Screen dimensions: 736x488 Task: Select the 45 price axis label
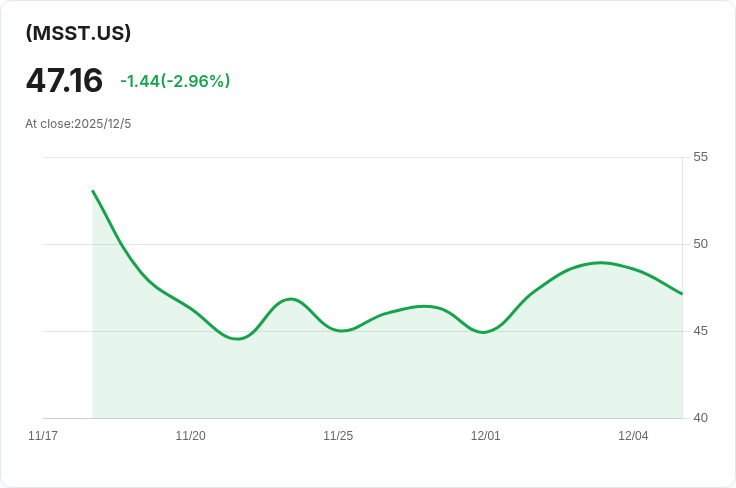pyautogui.click(x=700, y=331)
